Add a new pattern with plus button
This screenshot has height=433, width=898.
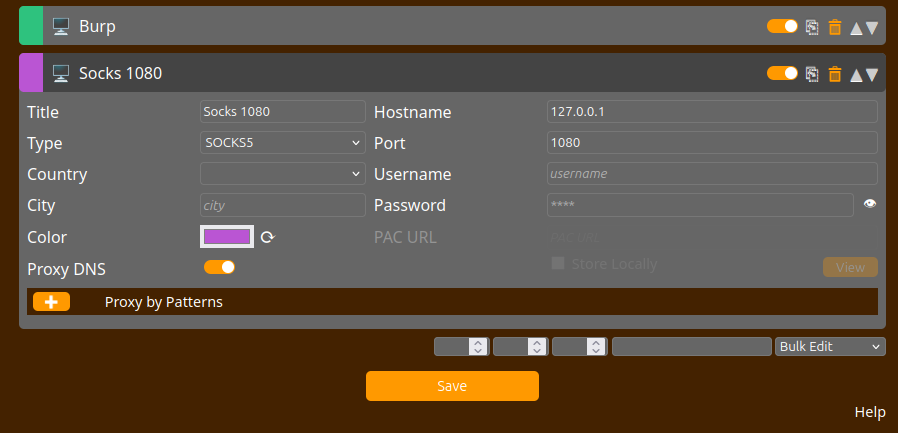pos(51,301)
